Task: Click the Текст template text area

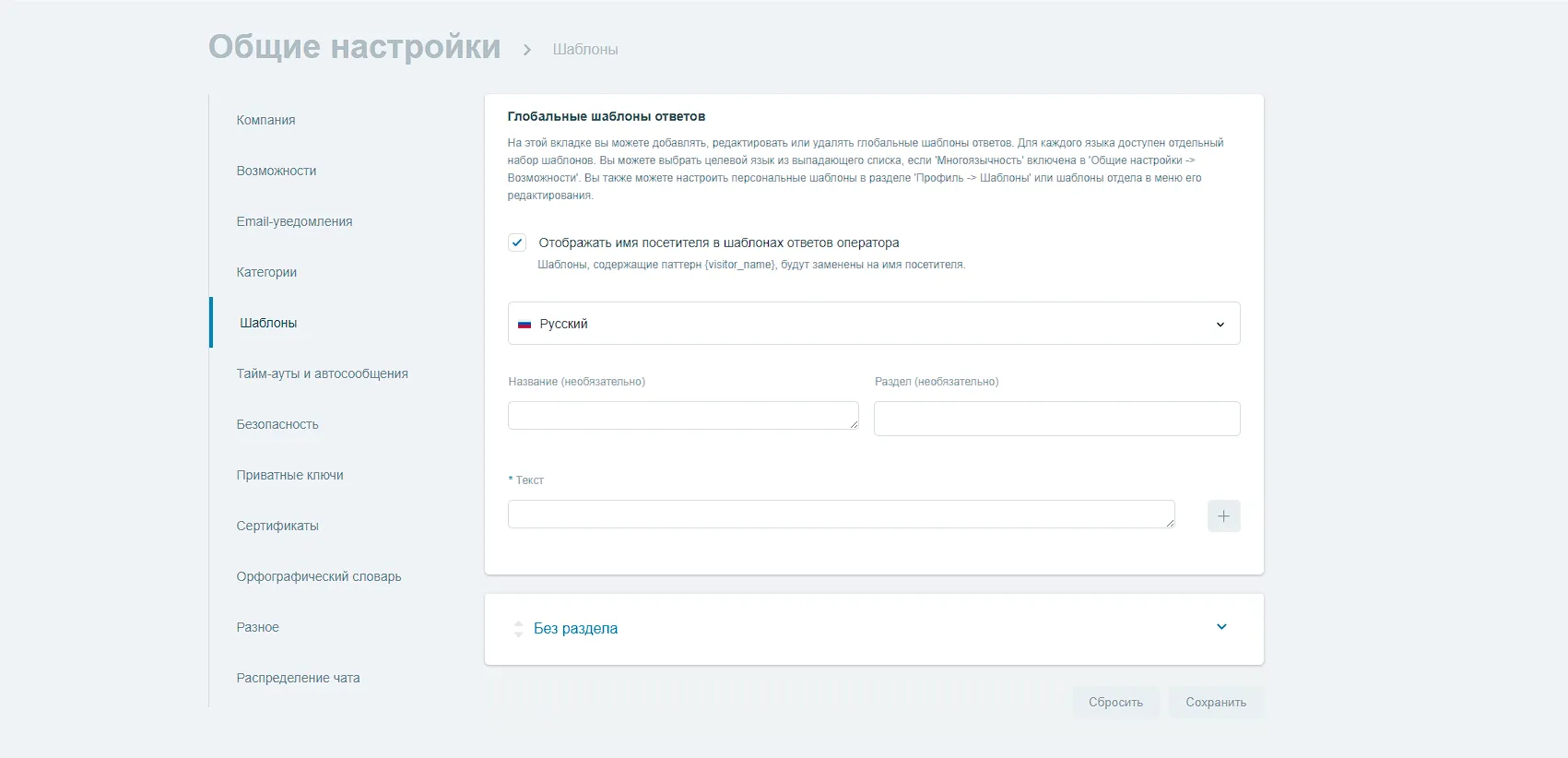Action: pos(841,515)
